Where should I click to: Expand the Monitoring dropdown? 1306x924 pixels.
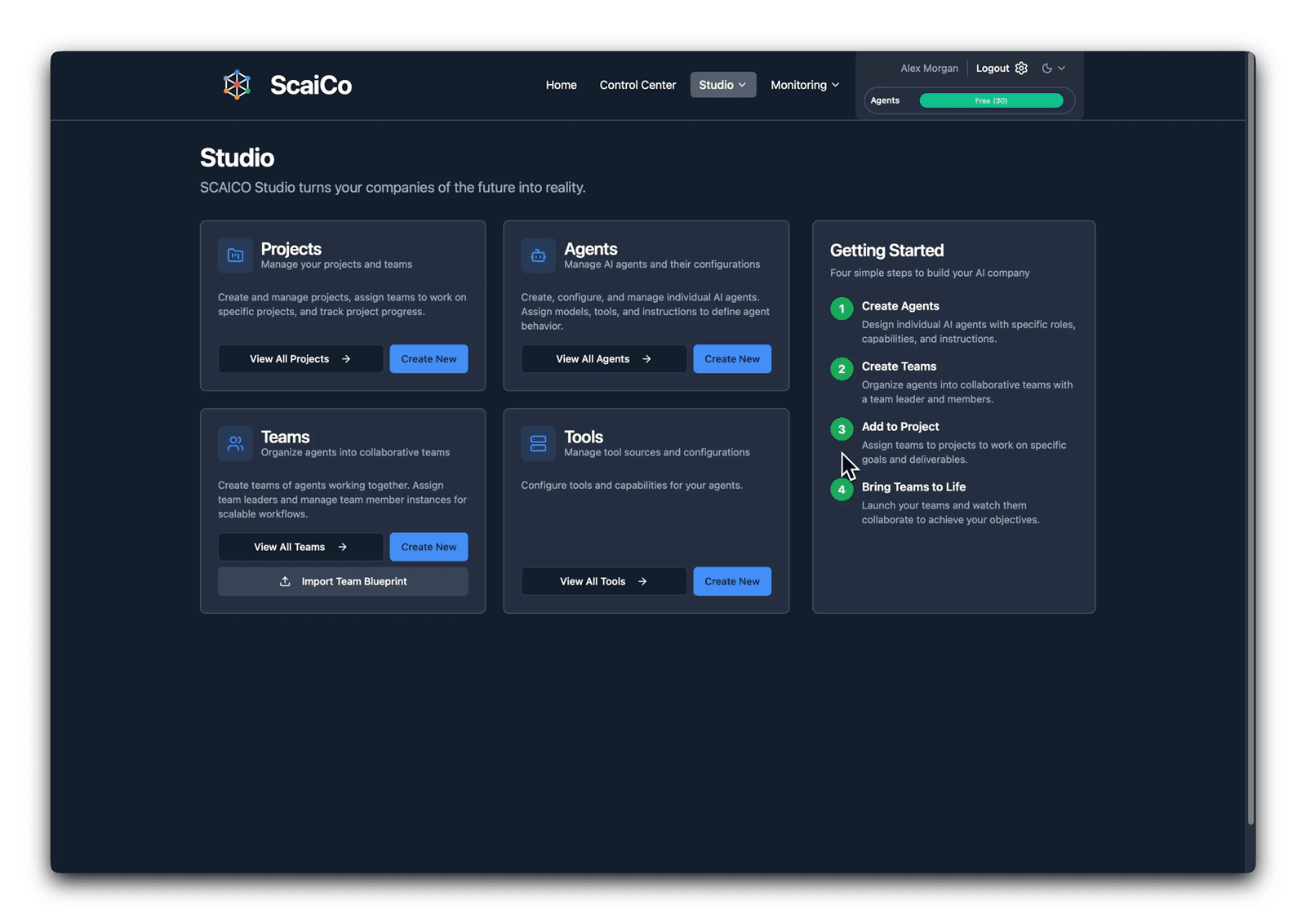[804, 84]
